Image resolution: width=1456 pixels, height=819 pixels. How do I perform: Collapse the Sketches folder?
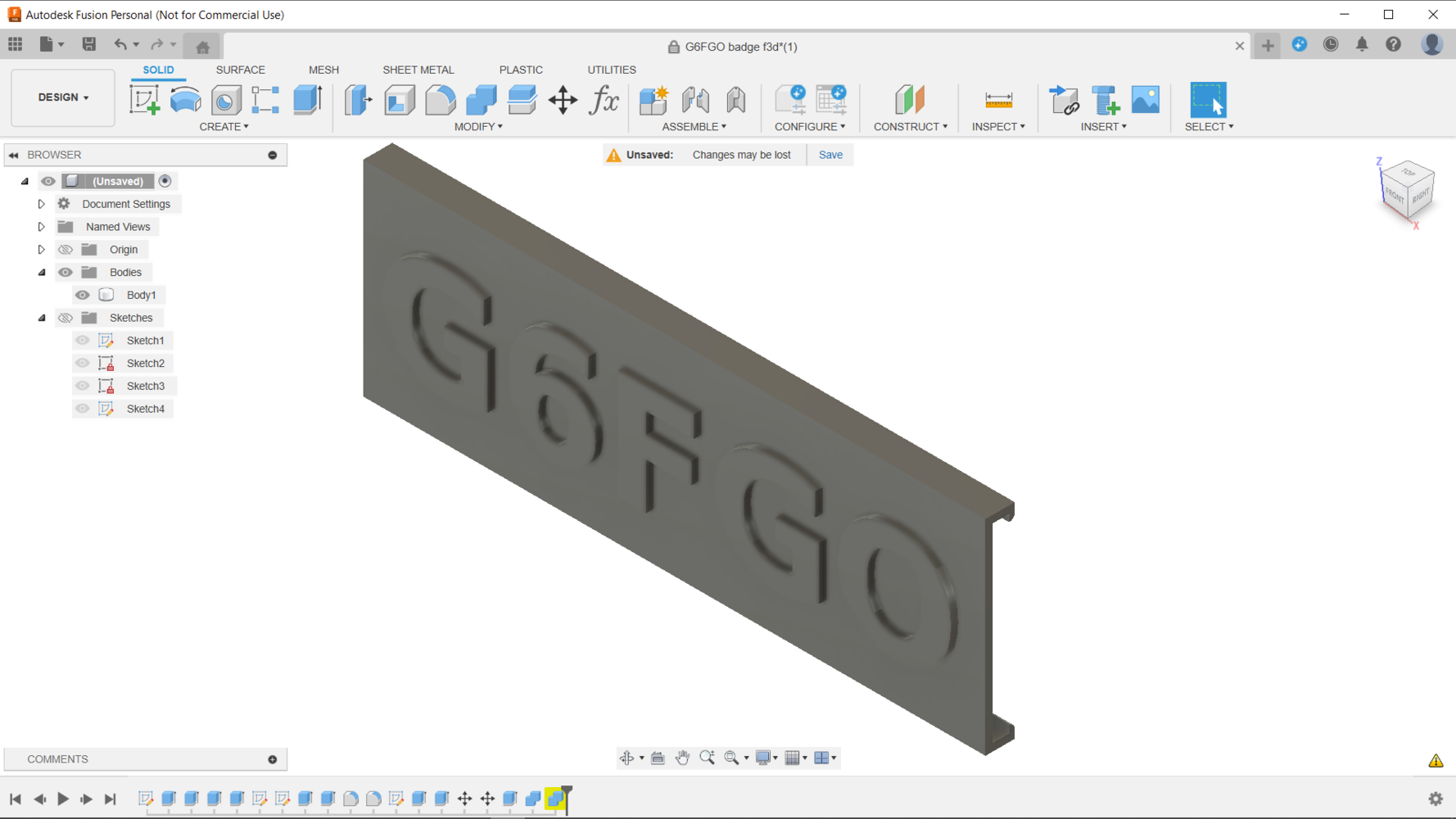tap(42, 318)
